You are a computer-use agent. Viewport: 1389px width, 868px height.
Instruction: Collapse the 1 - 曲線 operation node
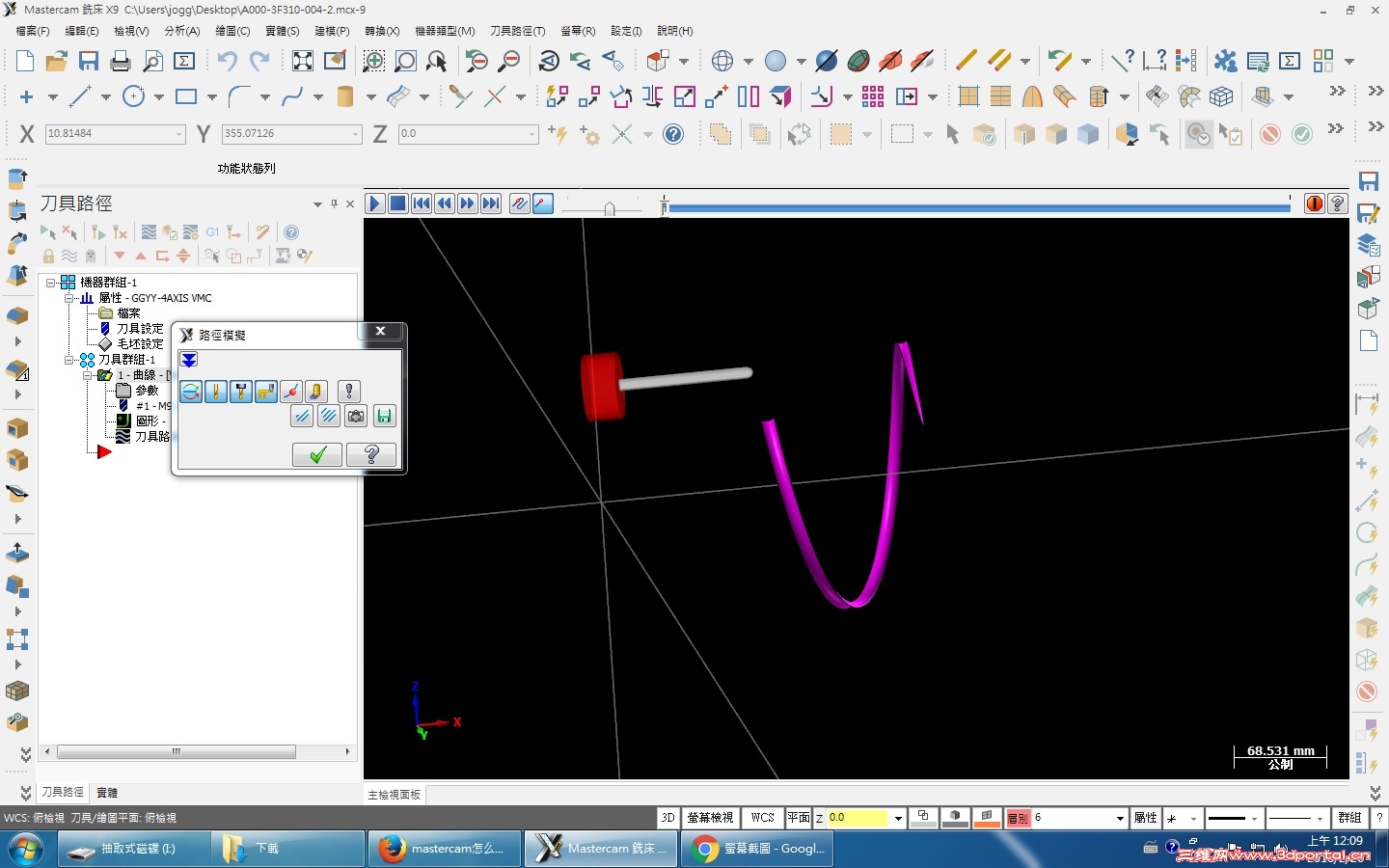coord(87,375)
